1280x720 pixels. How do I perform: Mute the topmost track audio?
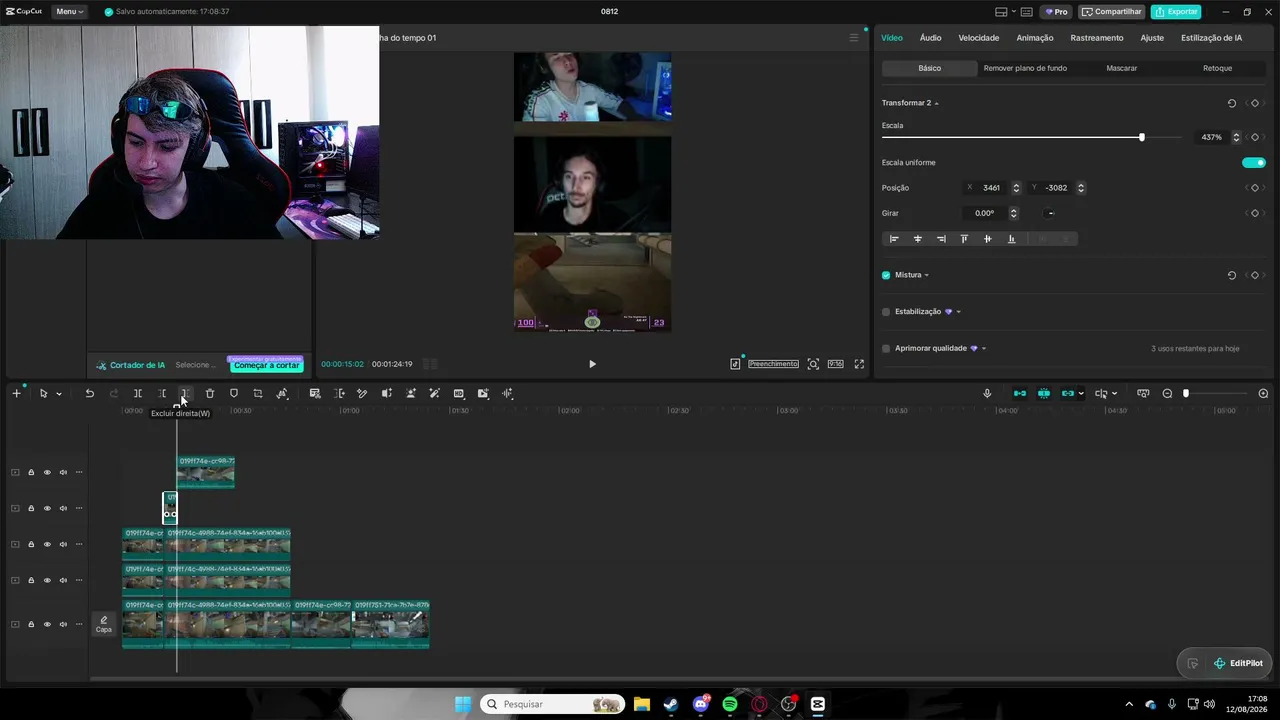63,472
